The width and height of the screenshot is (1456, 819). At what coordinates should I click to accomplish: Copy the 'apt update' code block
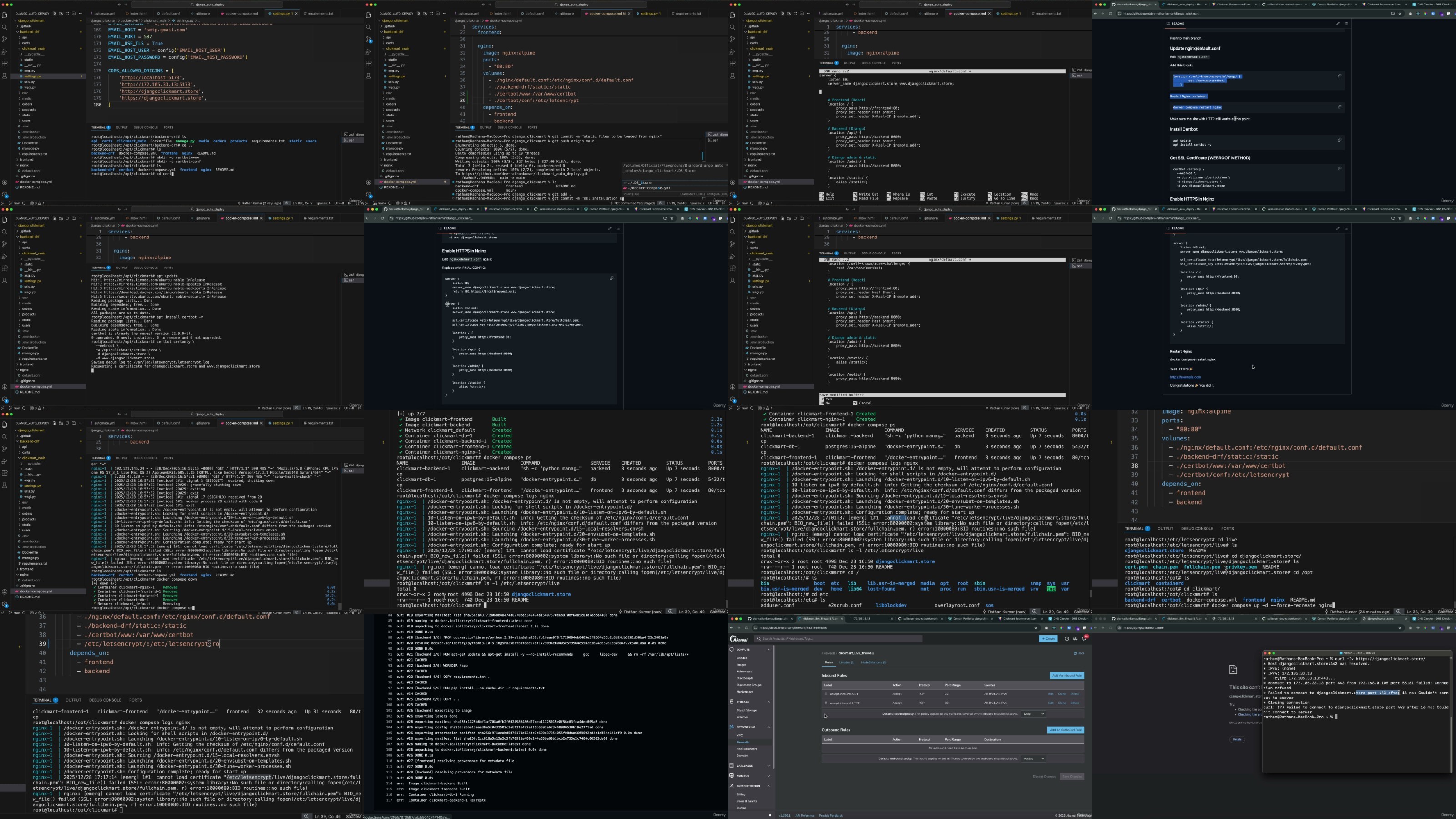(x=1339, y=140)
